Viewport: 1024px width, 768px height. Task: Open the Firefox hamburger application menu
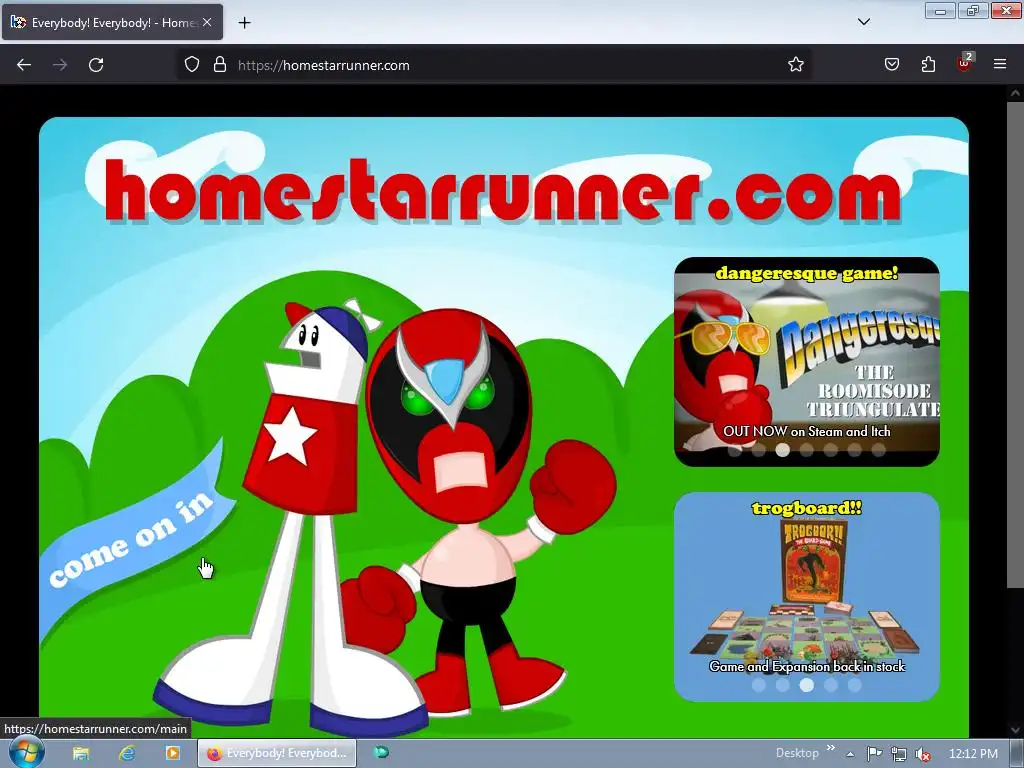pyautogui.click(x=1000, y=65)
